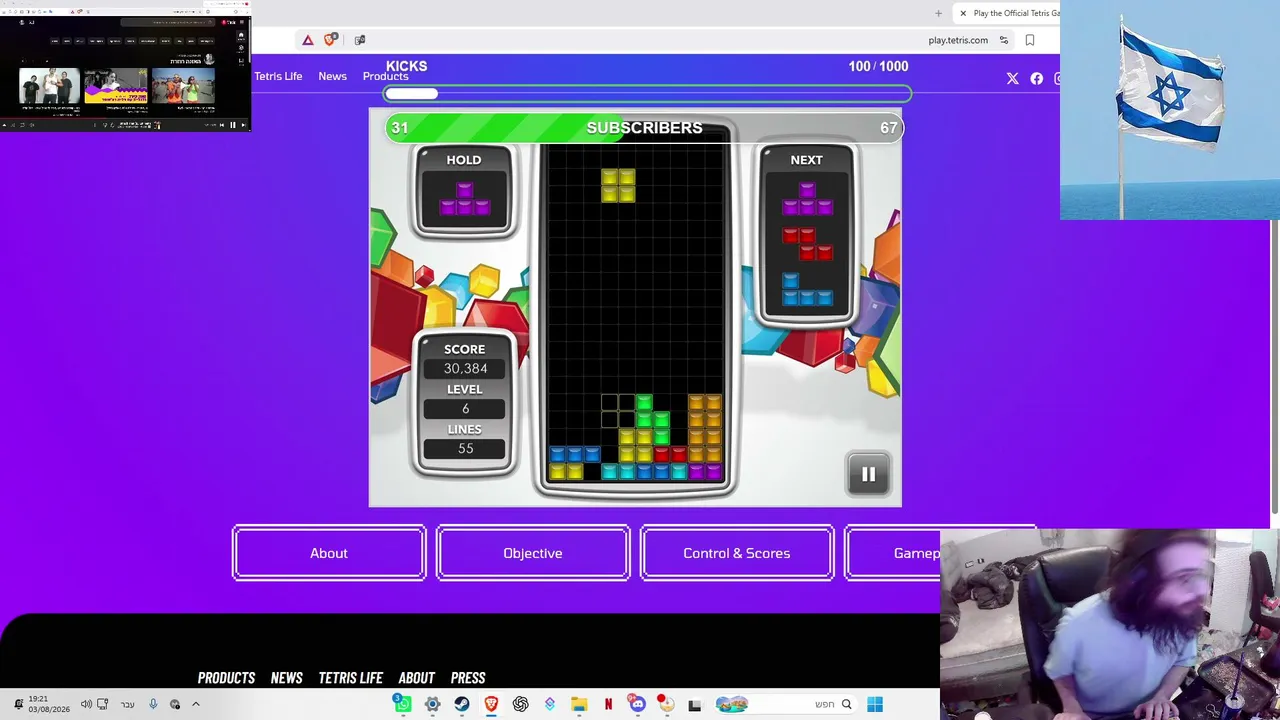
Task: Open the first video thumbnail in small window
Action: tap(49, 86)
